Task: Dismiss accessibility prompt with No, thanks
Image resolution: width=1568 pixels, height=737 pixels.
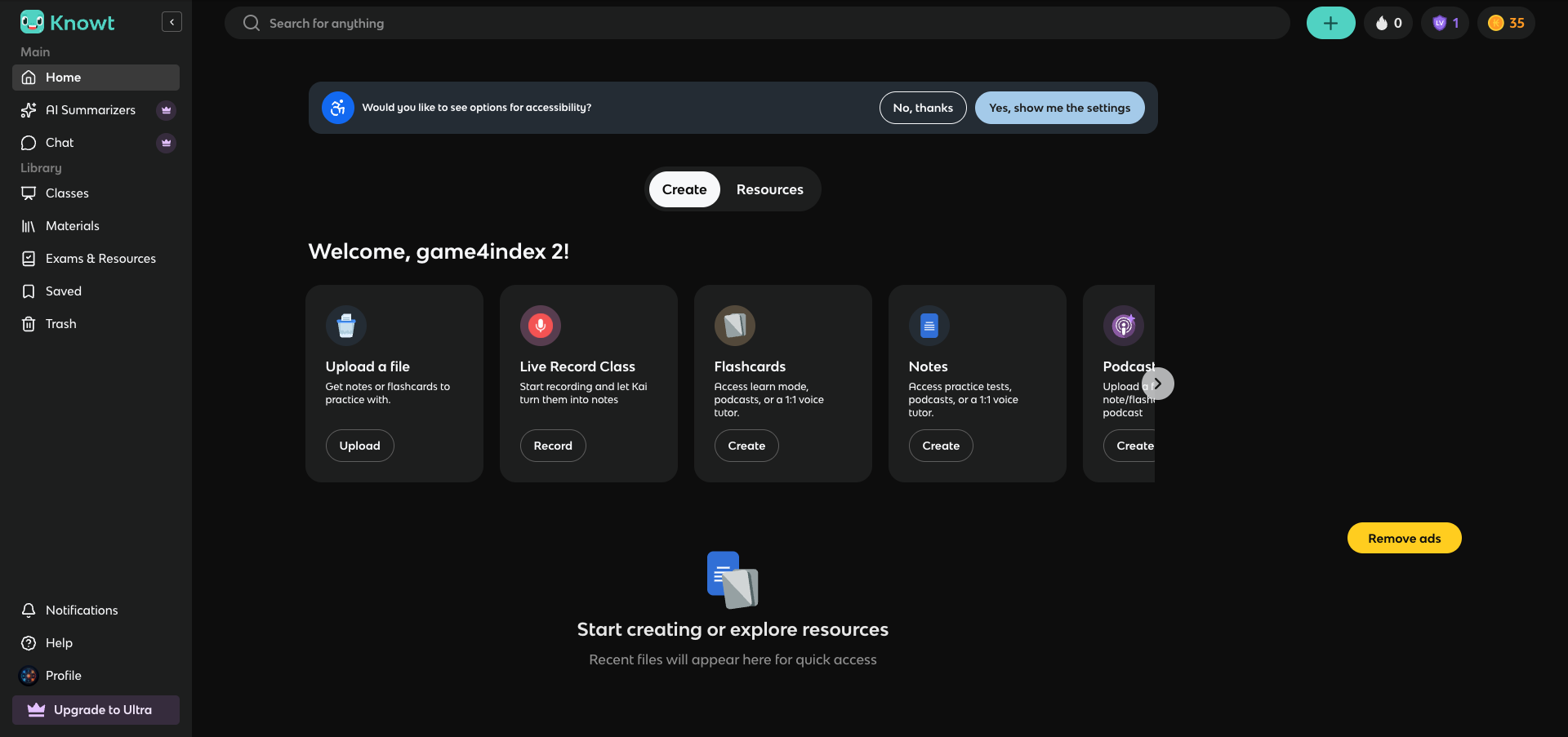Action: [x=922, y=107]
